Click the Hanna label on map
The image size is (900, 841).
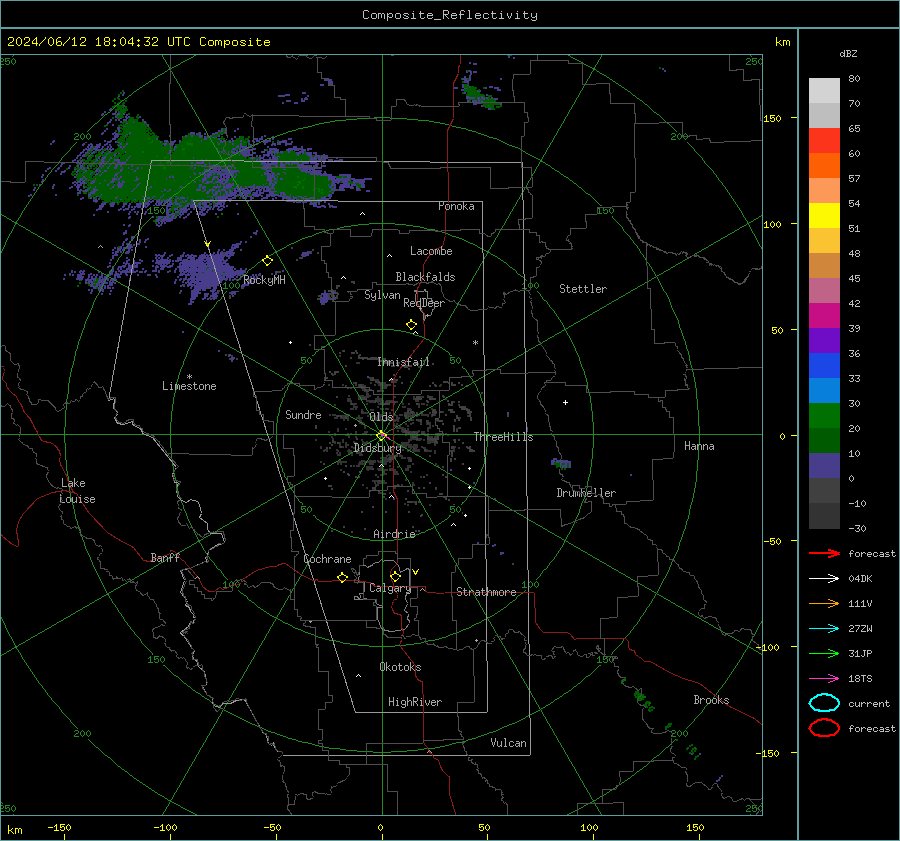[x=699, y=446]
